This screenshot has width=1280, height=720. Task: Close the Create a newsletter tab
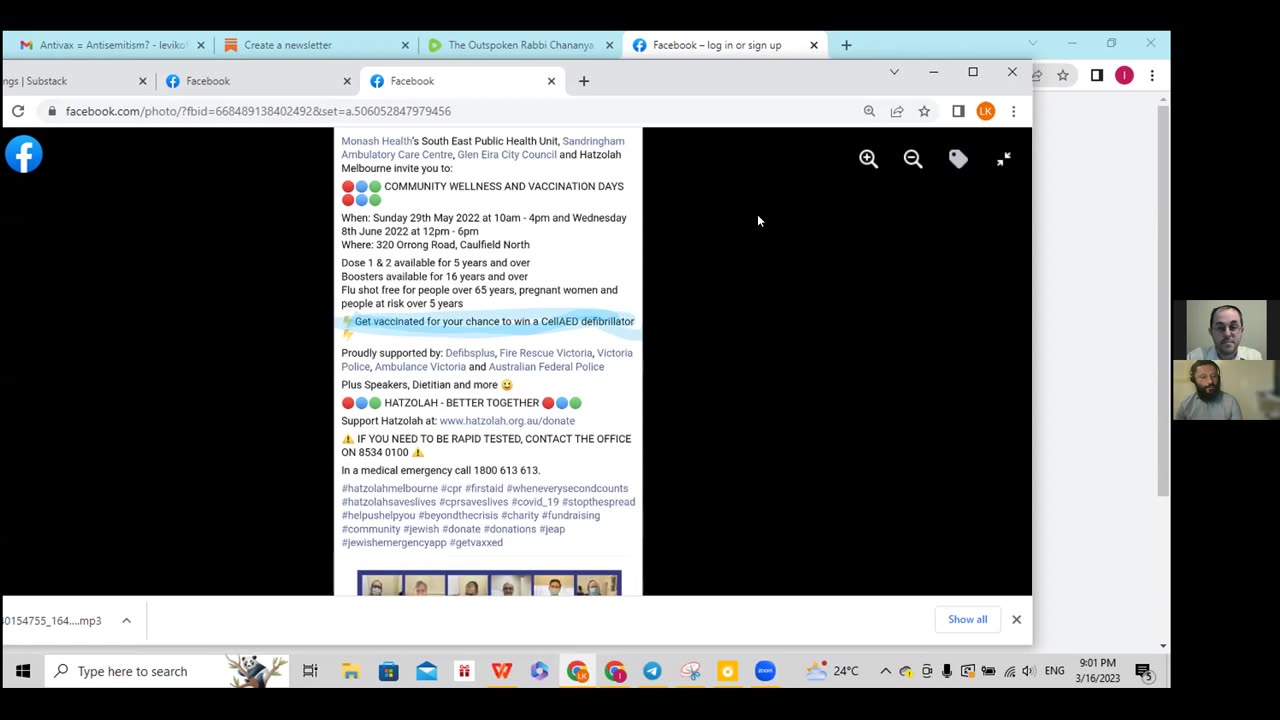click(405, 45)
